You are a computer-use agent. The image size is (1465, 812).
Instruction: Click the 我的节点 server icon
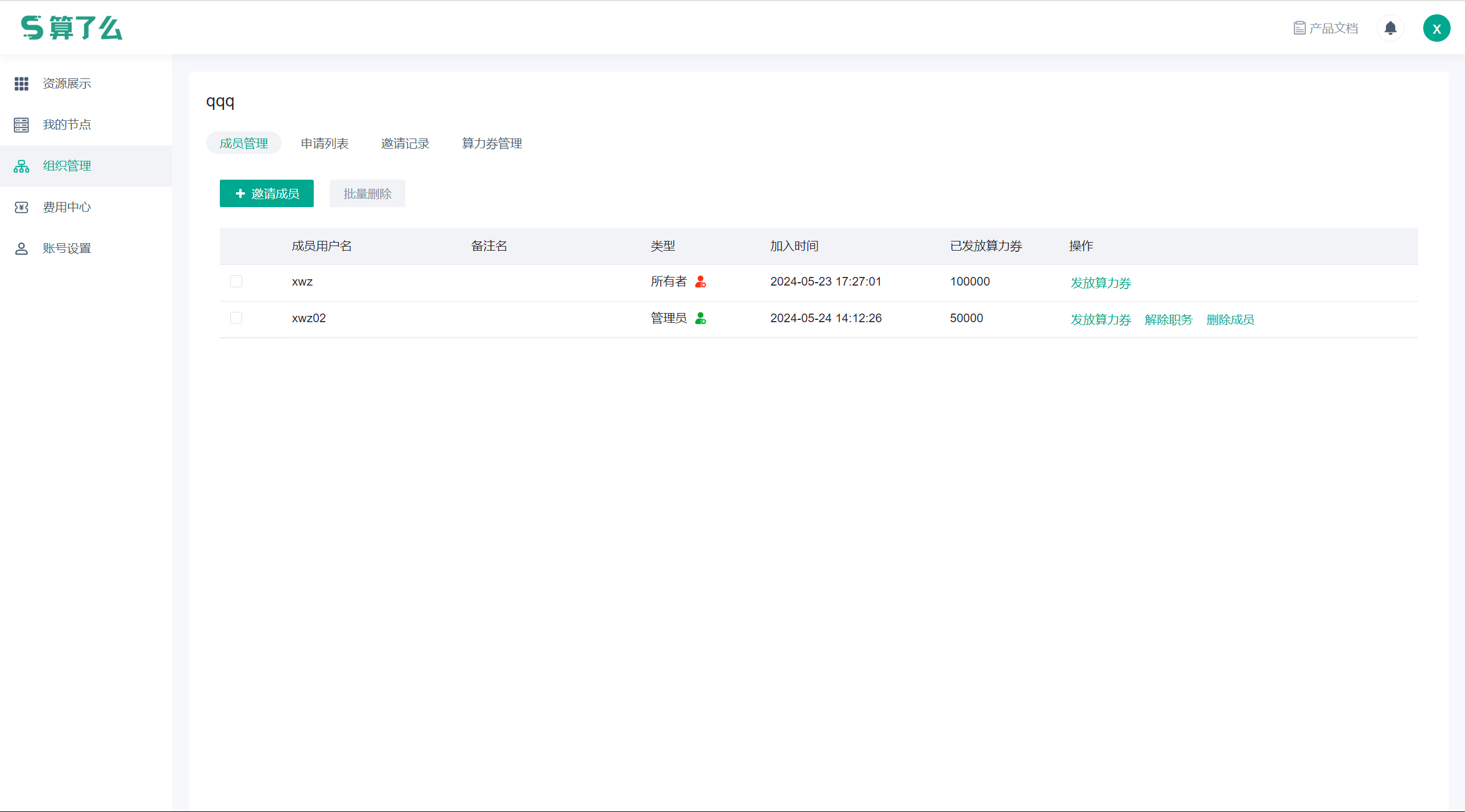[21, 125]
